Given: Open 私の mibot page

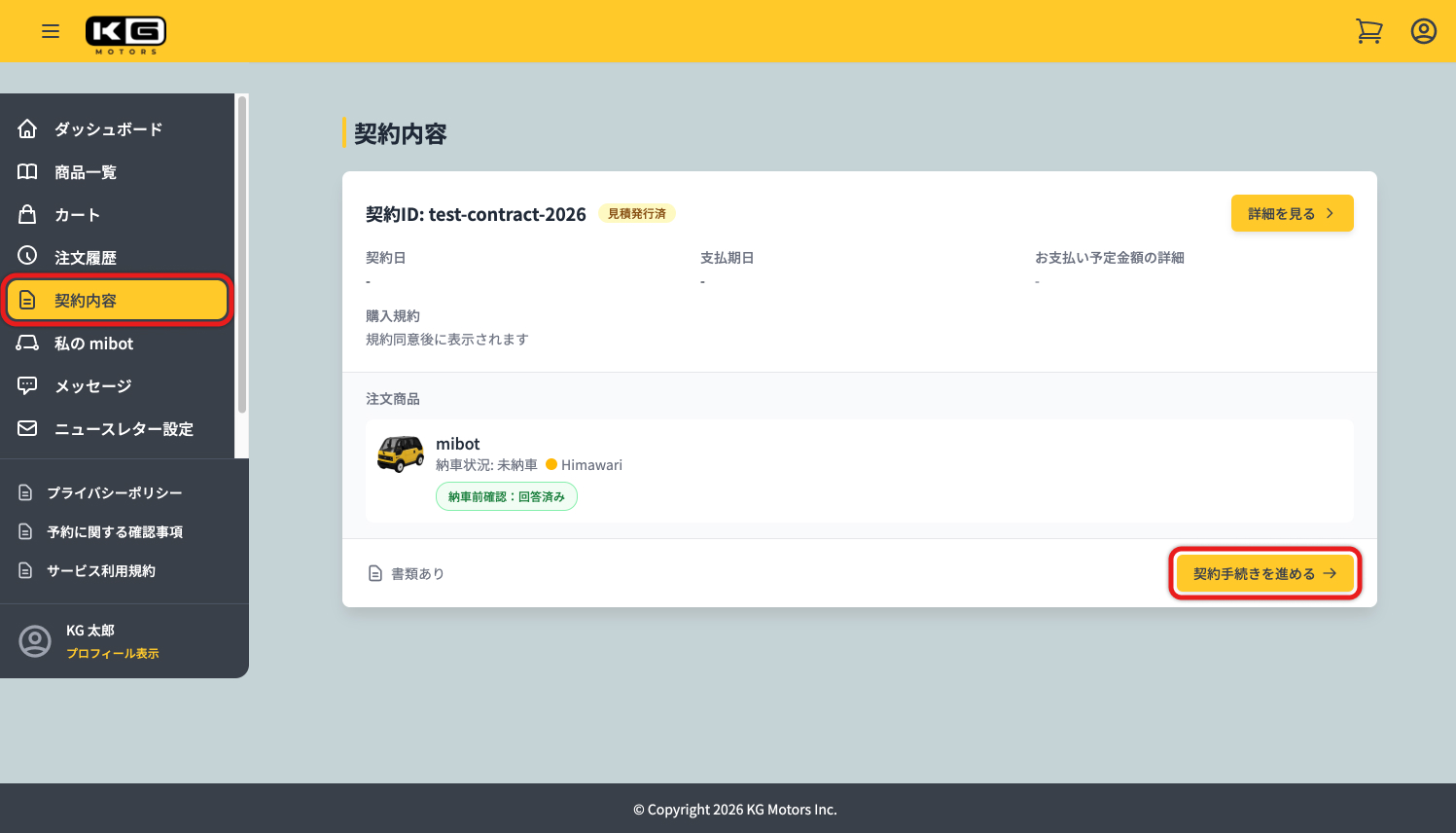Looking at the screenshot, I should pyautogui.click(x=94, y=343).
